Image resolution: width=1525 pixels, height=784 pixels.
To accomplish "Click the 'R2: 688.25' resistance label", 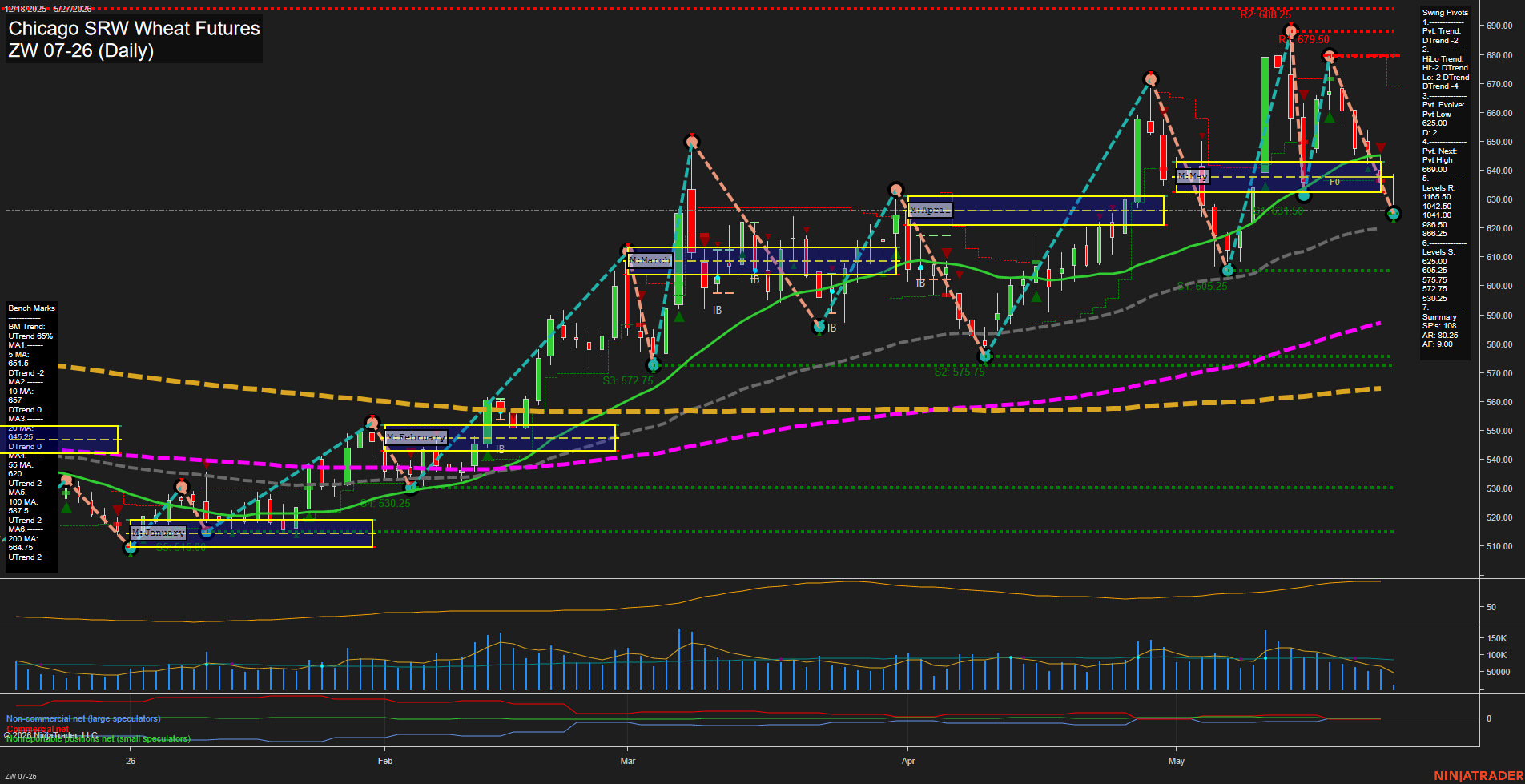I will (x=1265, y=15).
